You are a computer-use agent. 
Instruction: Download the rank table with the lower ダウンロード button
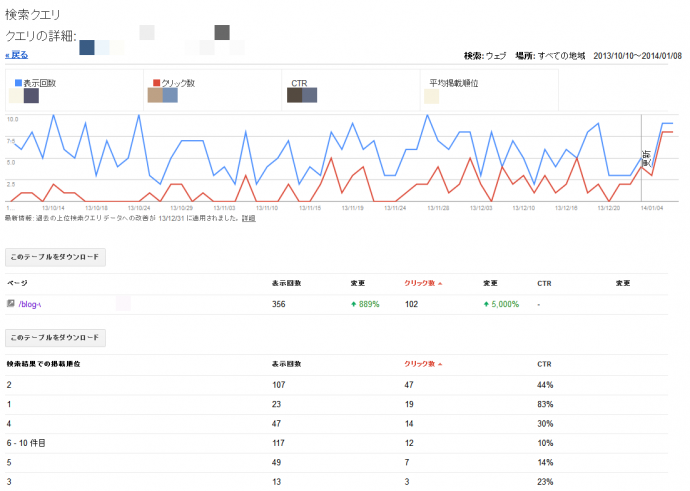click(55, 337)
